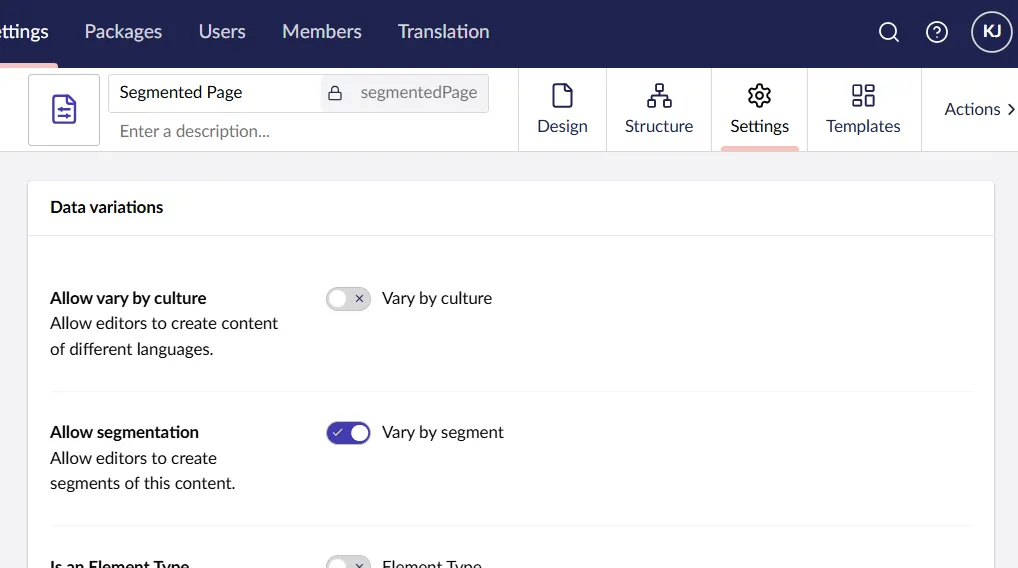
Task: Open the Translation section
Action: [443, 32]
